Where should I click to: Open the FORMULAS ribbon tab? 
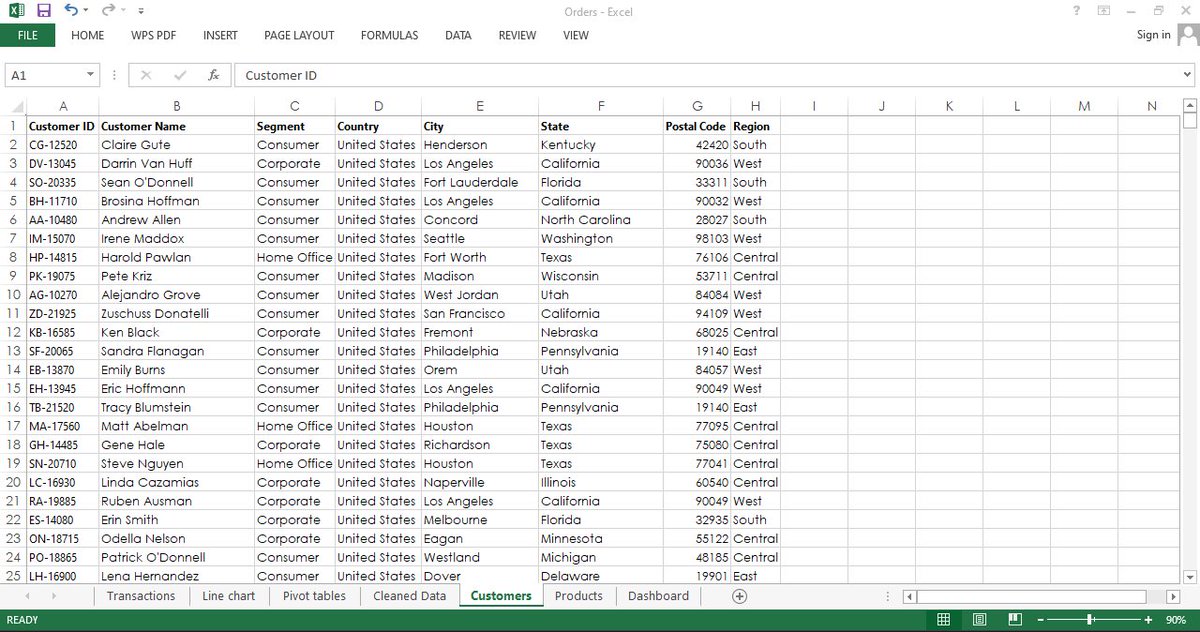[x=389, y=35]
